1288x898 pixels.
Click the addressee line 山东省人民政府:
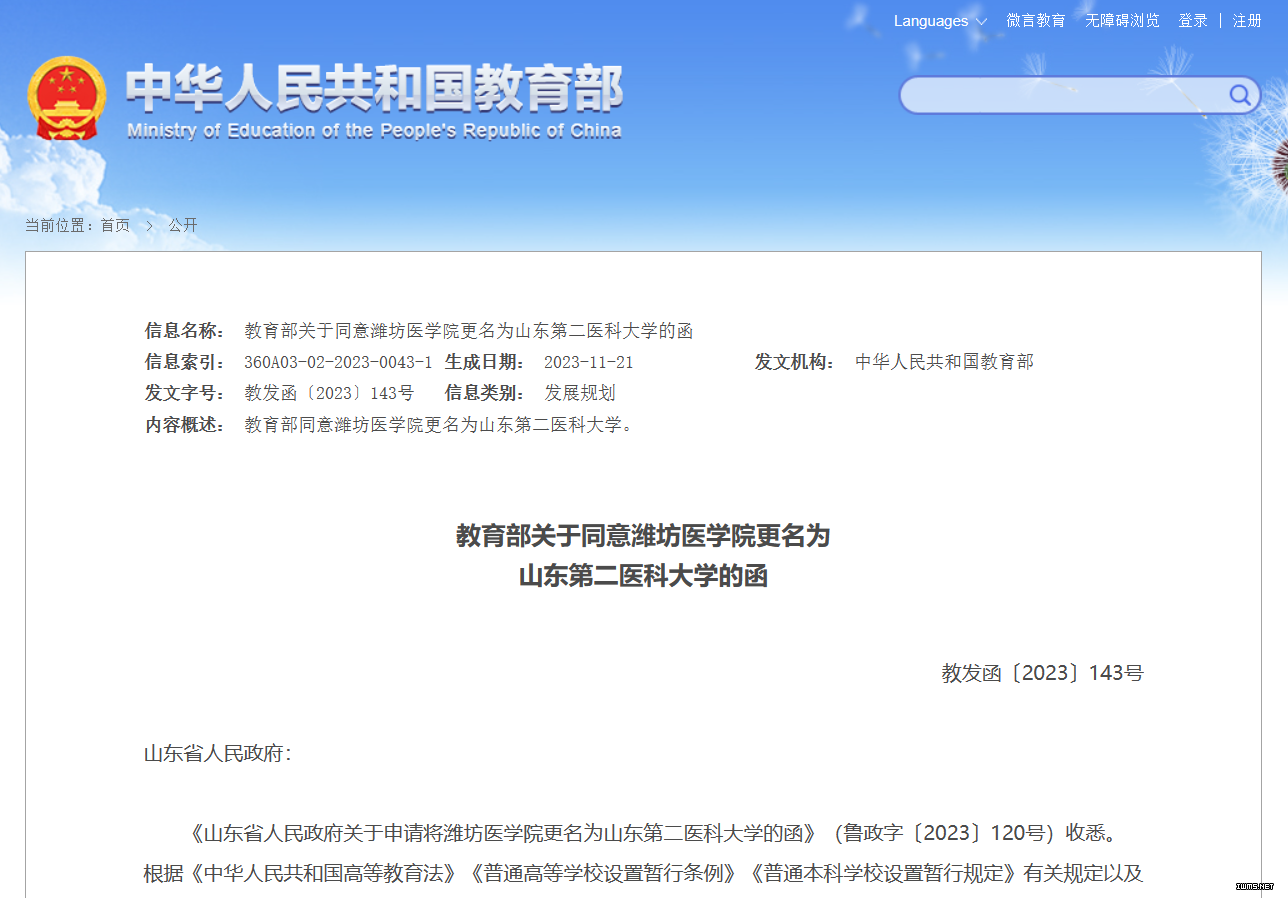[218, 753]
